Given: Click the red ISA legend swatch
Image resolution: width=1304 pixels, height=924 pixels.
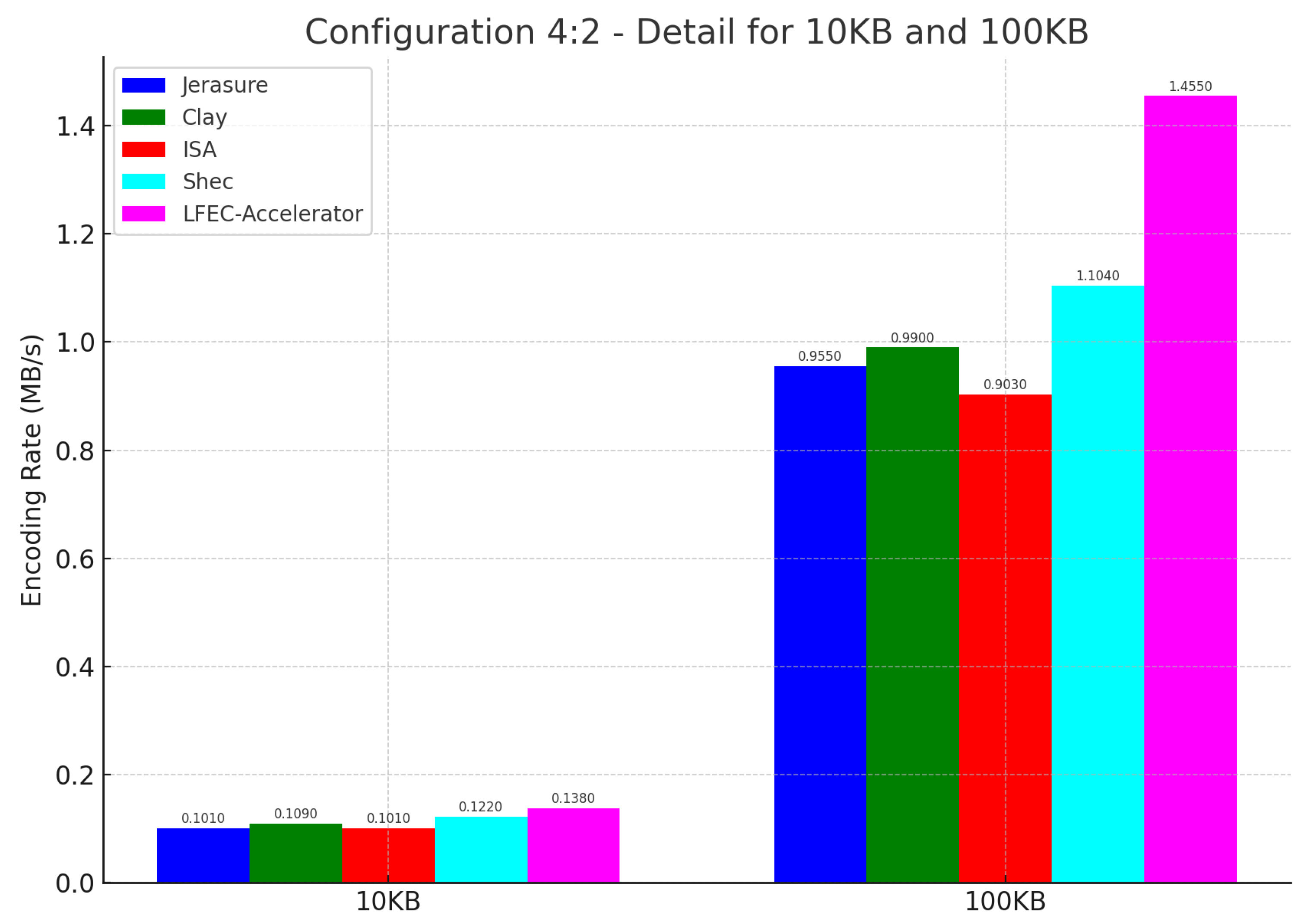Looking at the screenshot, I should (x=143, y=149).
